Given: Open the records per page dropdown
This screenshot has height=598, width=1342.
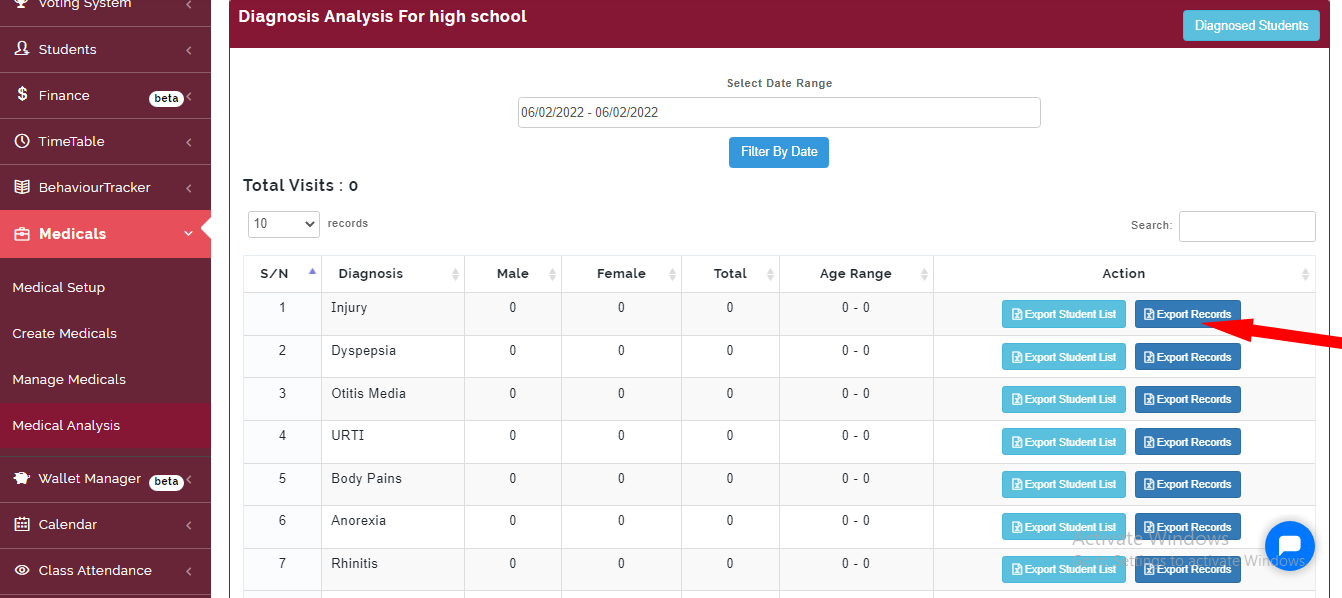Looking at the screenshot, I should pos(284,224).
